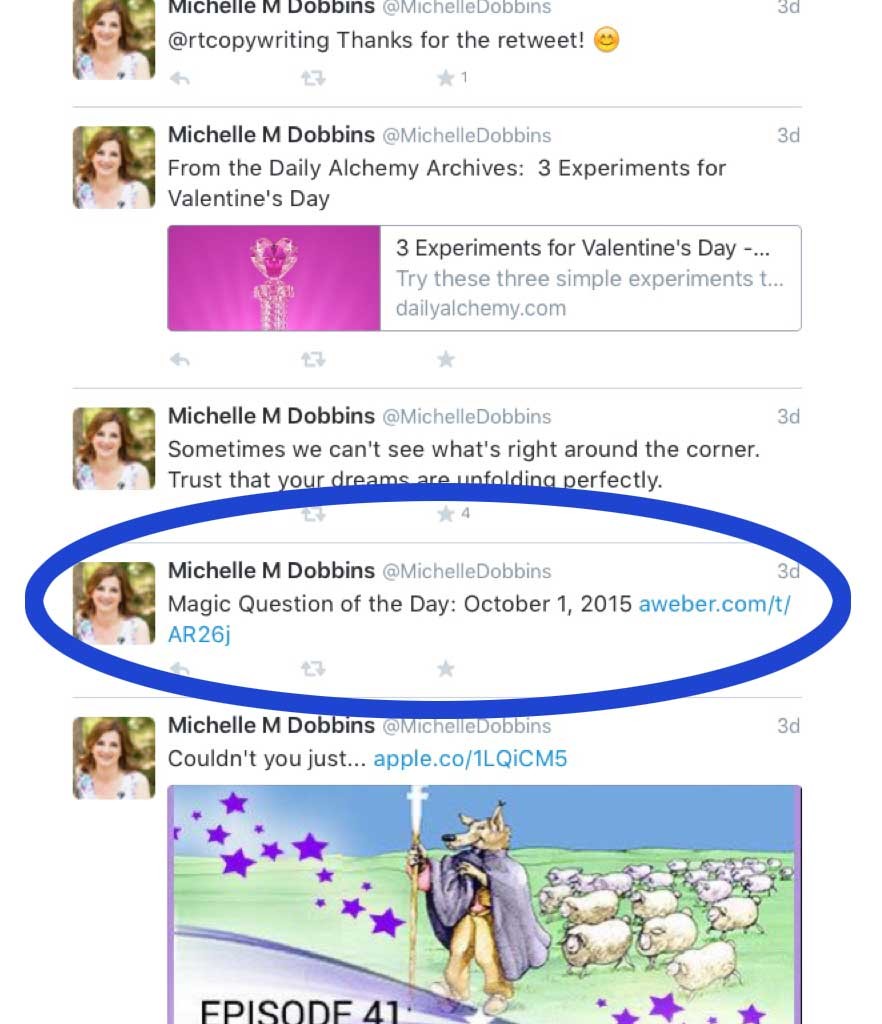Image resolution: width=882 pixels, height=1024 pixels.
Task: Open the avatar on the Valentine's Day tweet
Action: 114,168
